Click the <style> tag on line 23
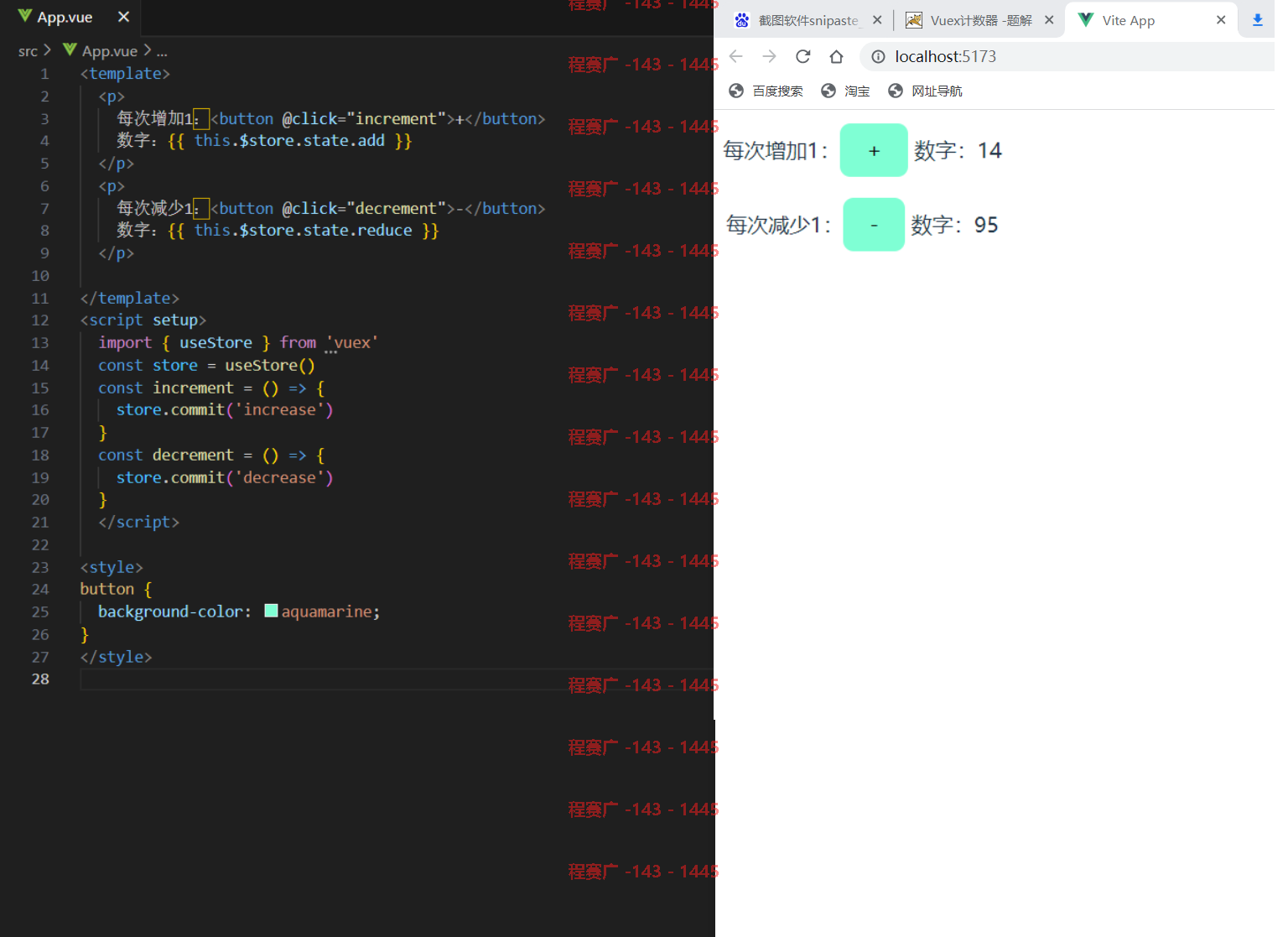Viewport: 1288px width, 937px height. tap(112, 567)
